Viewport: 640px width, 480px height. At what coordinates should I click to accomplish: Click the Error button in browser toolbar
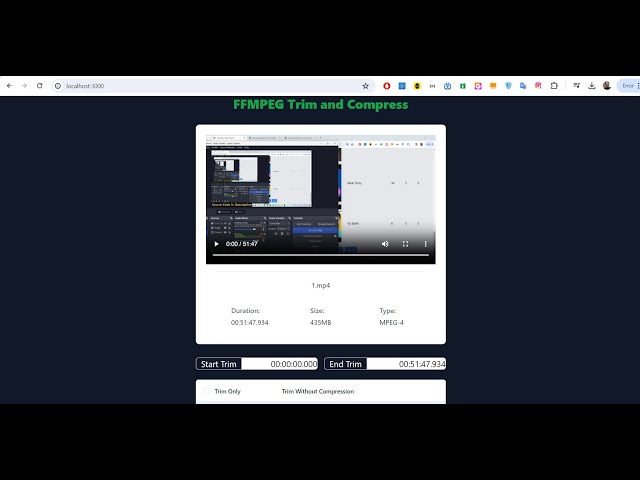pyautogui.click(x=628, y=86)
